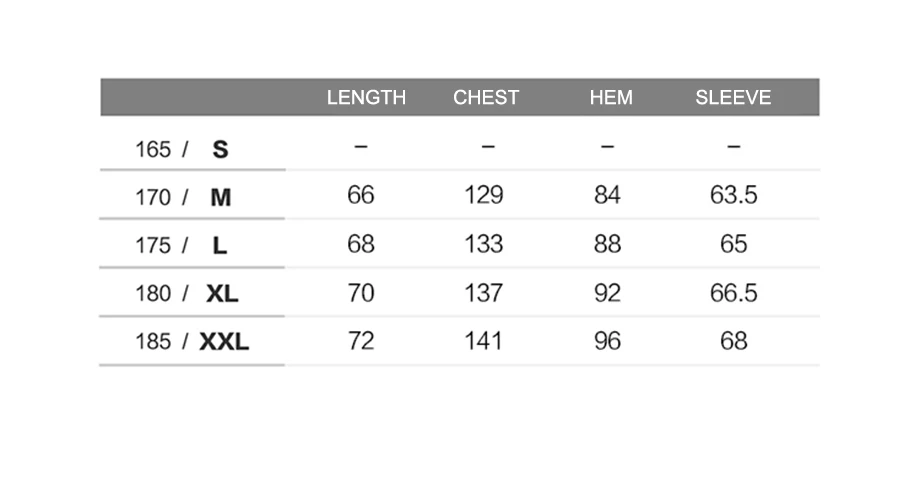The width and height of the screenshot is (920, 502).
Task: Click the sleeve value 63.5
Action: (733, 195)
